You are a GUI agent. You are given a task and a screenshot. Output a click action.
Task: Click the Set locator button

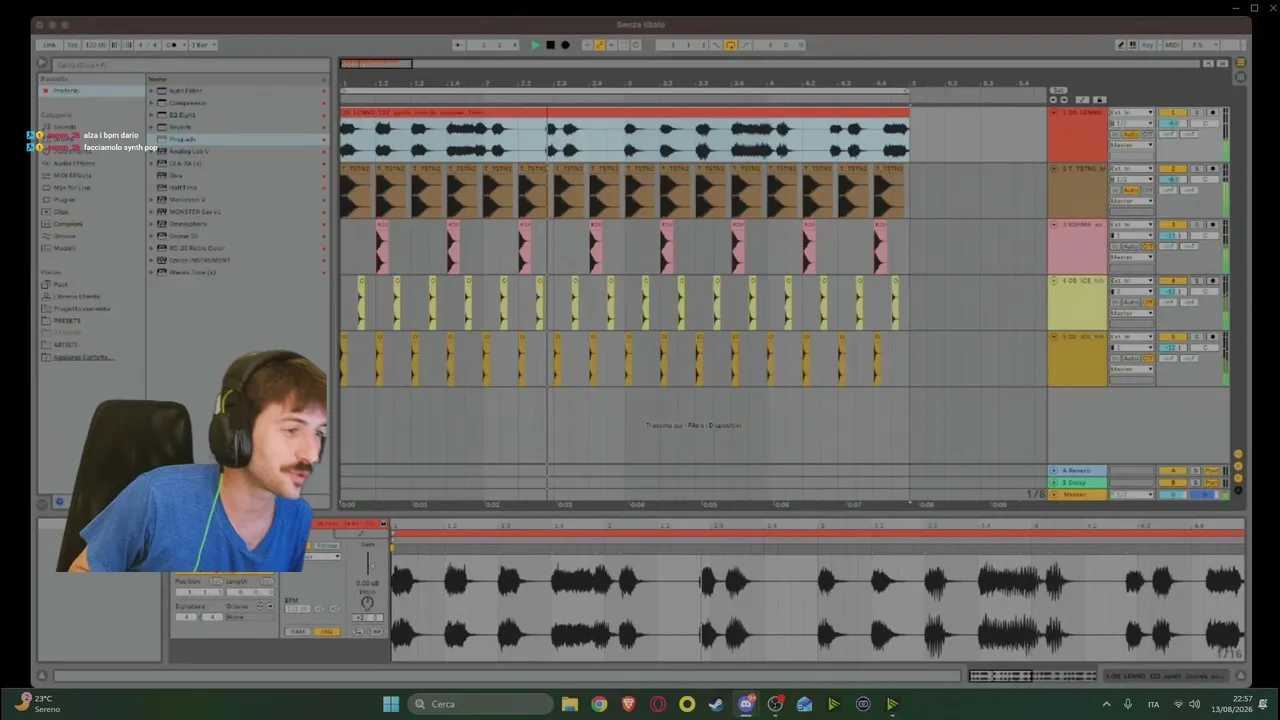coord(1059,90)
